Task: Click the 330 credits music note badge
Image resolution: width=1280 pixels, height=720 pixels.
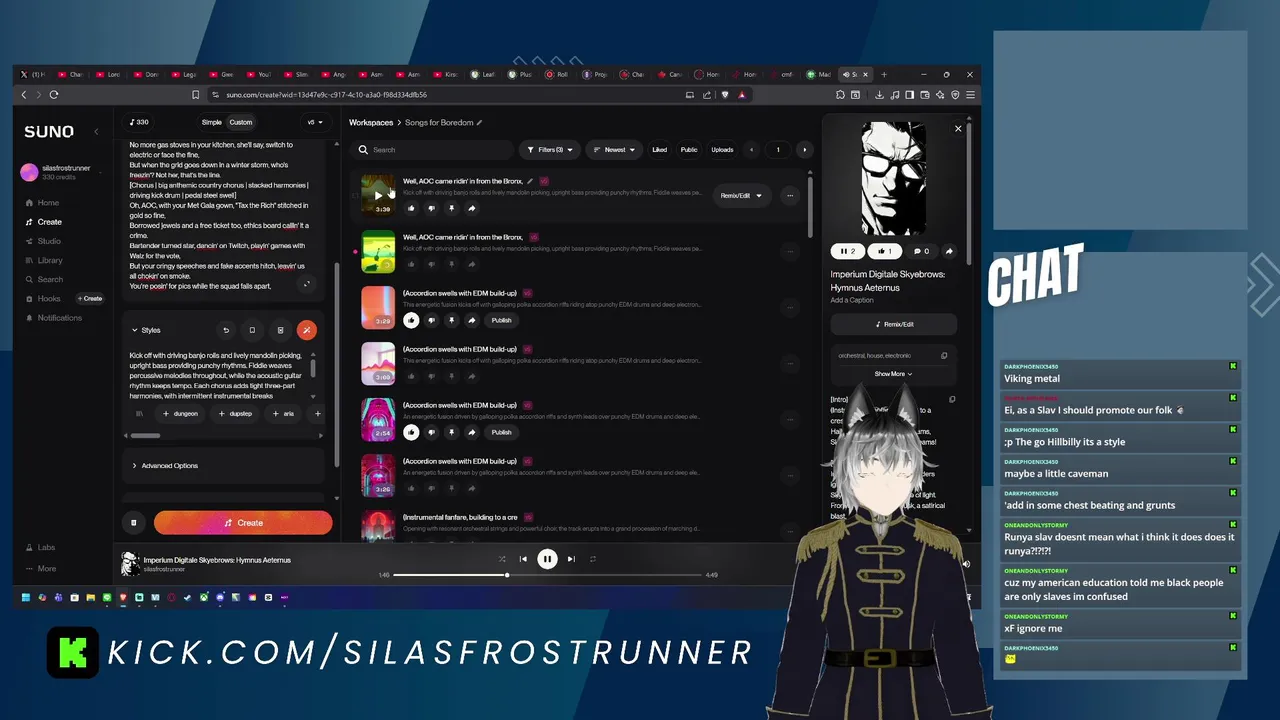Action: 139,122
